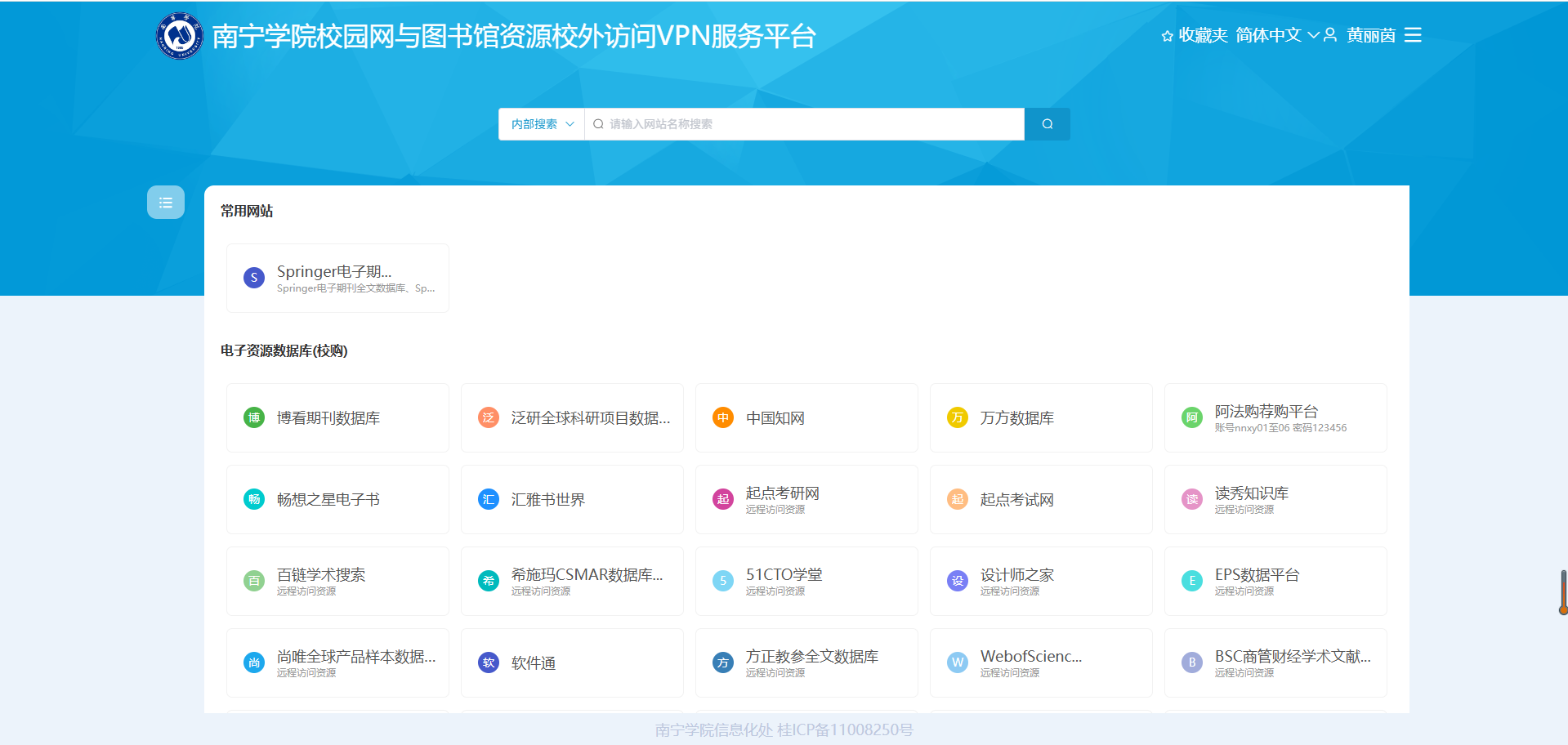This screenshot has width=1568, height=745.
Task: Click the 南宁学院信息化处 桂ICP备11008250号 footer text
Action: (x=784, y=729)
